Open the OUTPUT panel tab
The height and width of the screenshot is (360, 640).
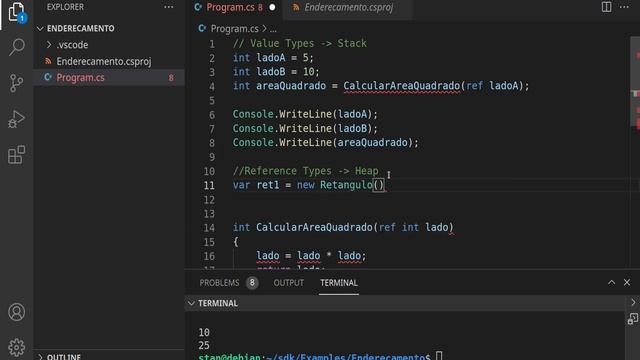tap(289, 283)
